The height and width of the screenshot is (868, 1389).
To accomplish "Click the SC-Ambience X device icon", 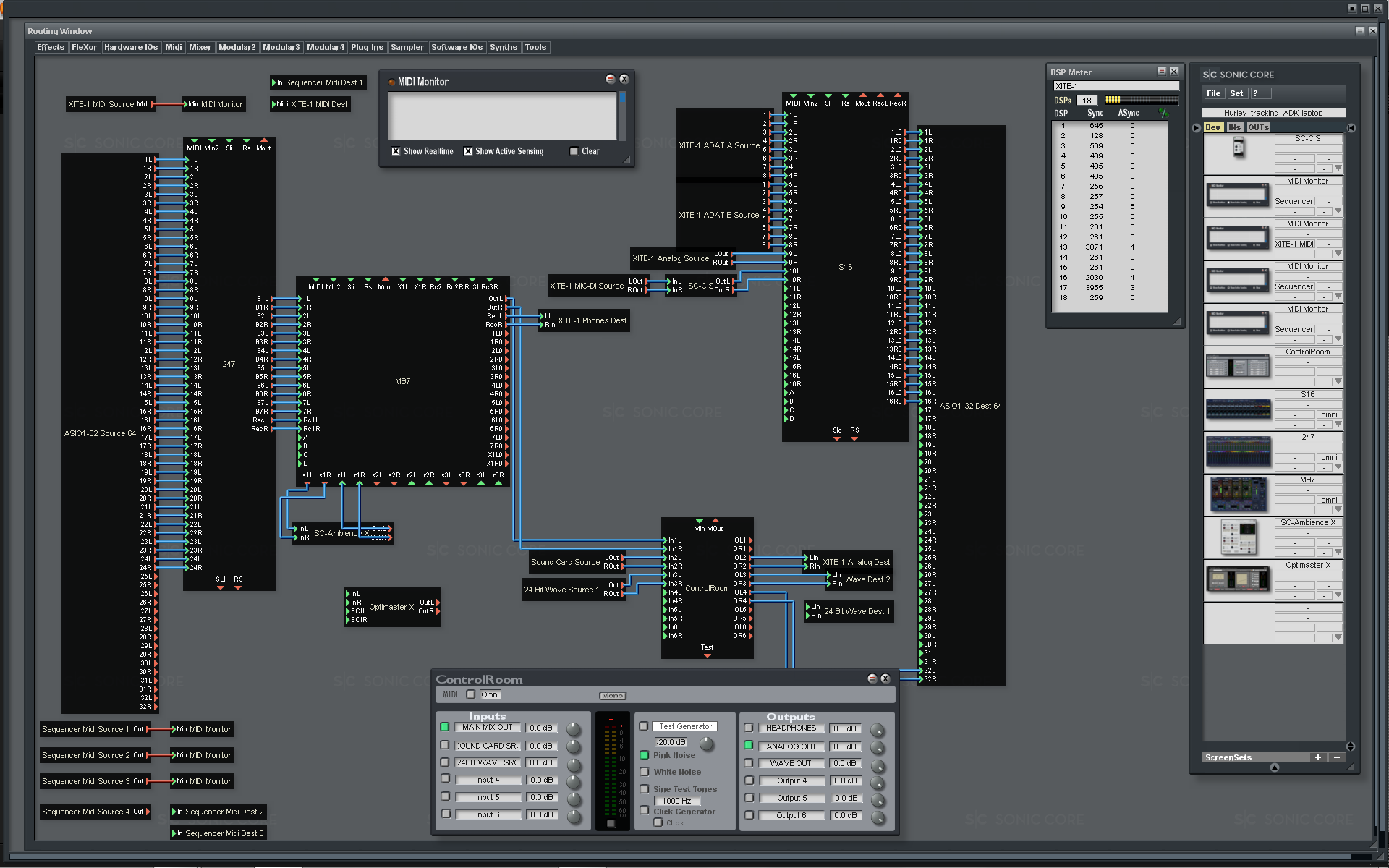I will (1237, 537).
